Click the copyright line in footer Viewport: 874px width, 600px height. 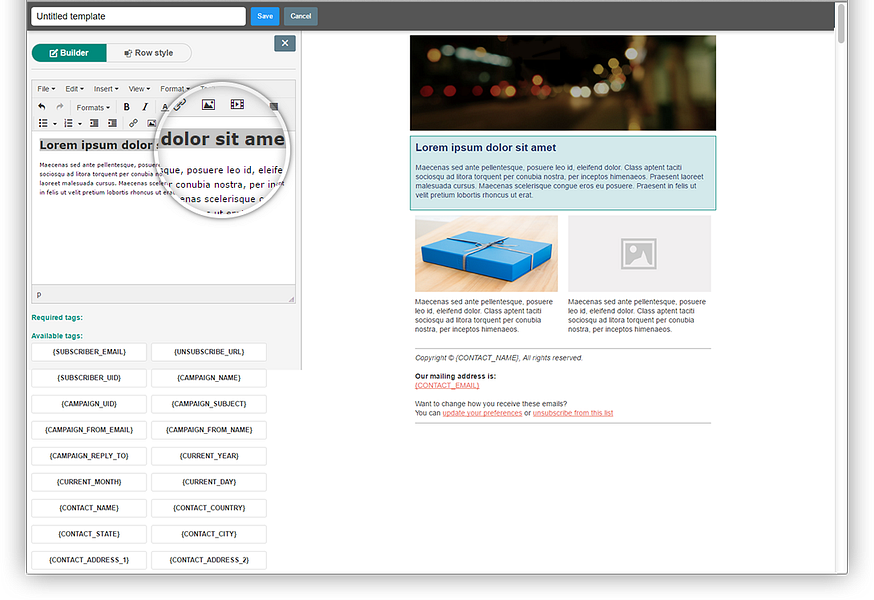(498, 358)
